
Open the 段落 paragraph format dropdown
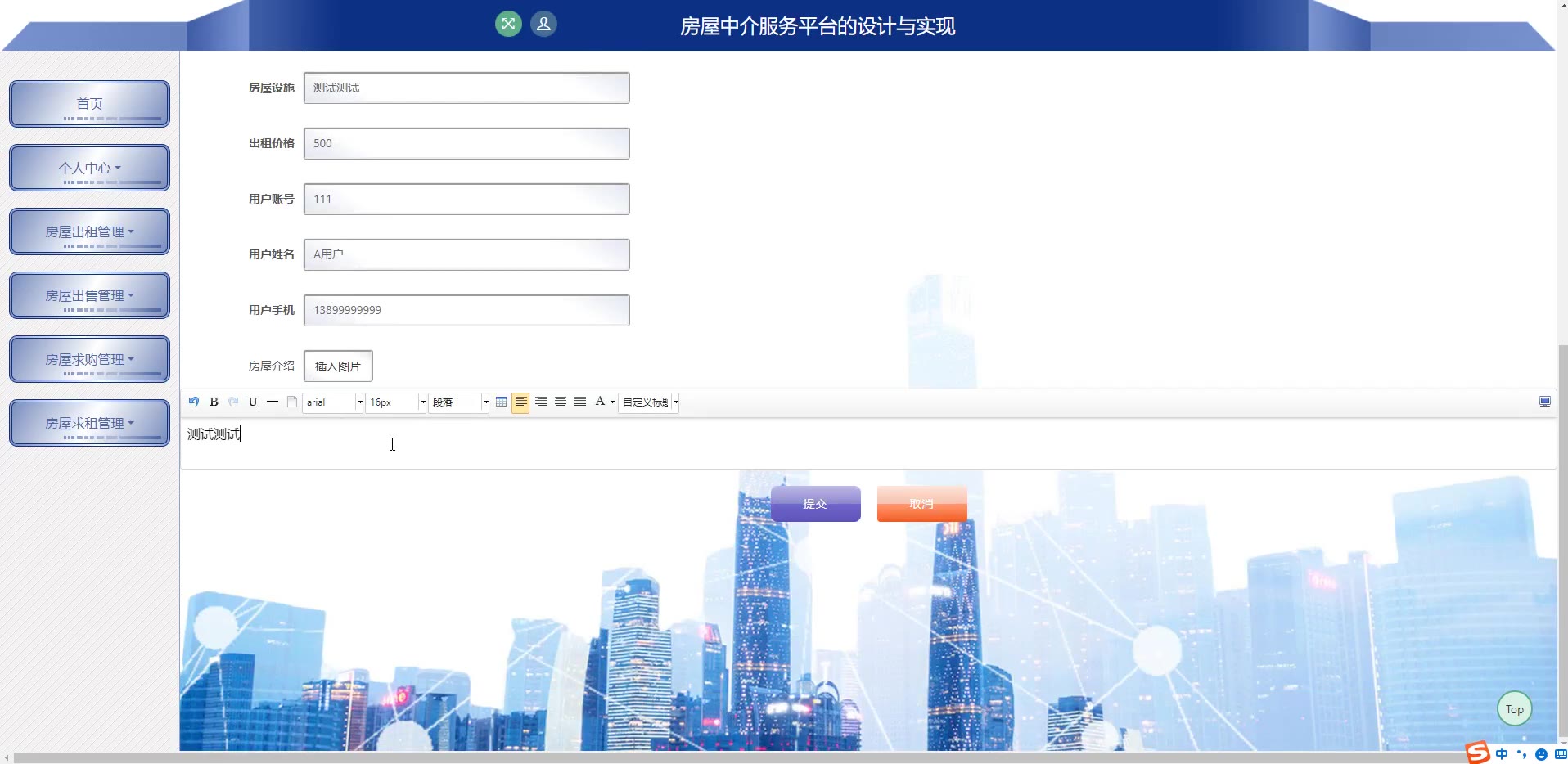[458, 402]
